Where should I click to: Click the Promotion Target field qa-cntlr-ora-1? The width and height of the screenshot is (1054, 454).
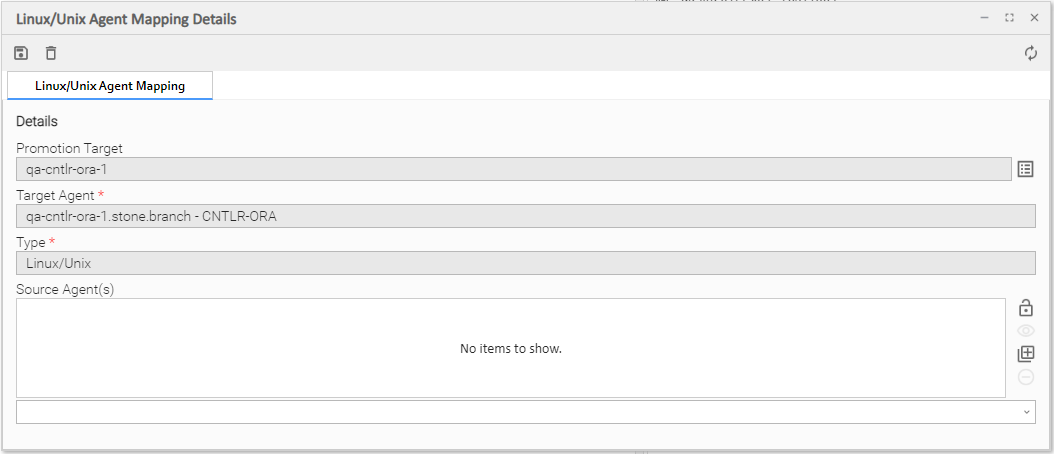click(513, 169)
